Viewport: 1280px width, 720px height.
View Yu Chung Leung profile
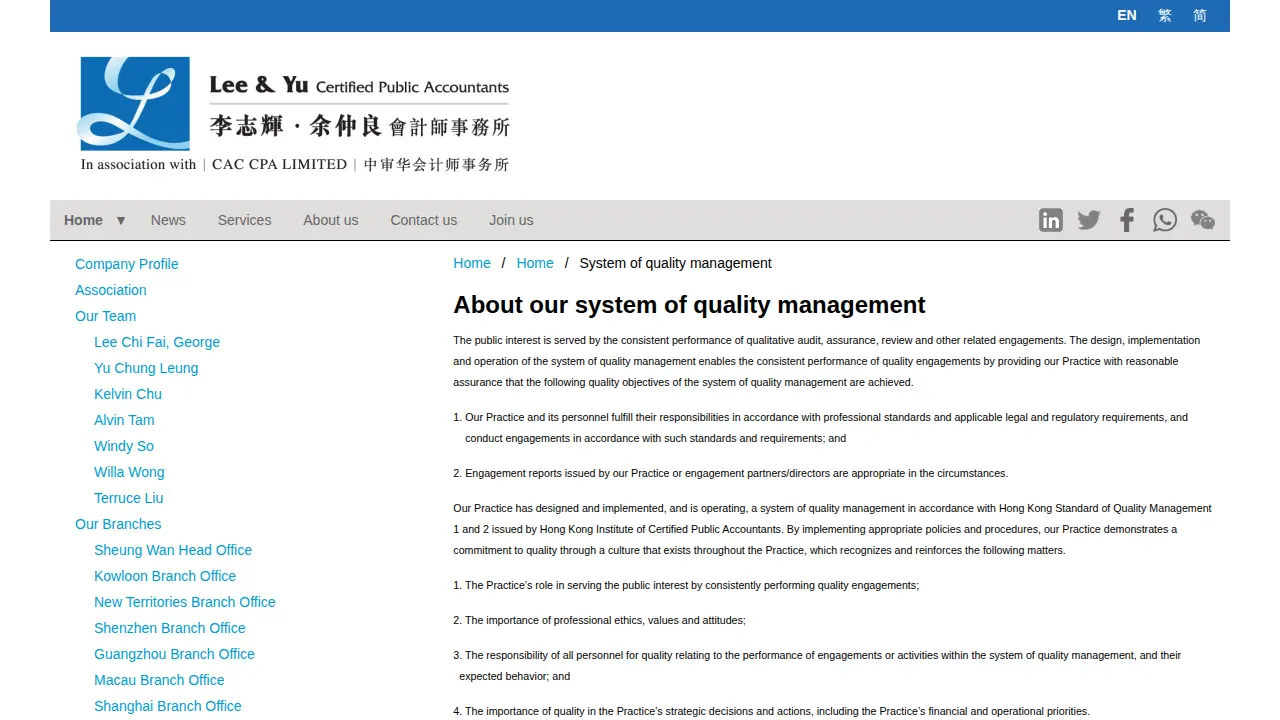click(146, 368)
